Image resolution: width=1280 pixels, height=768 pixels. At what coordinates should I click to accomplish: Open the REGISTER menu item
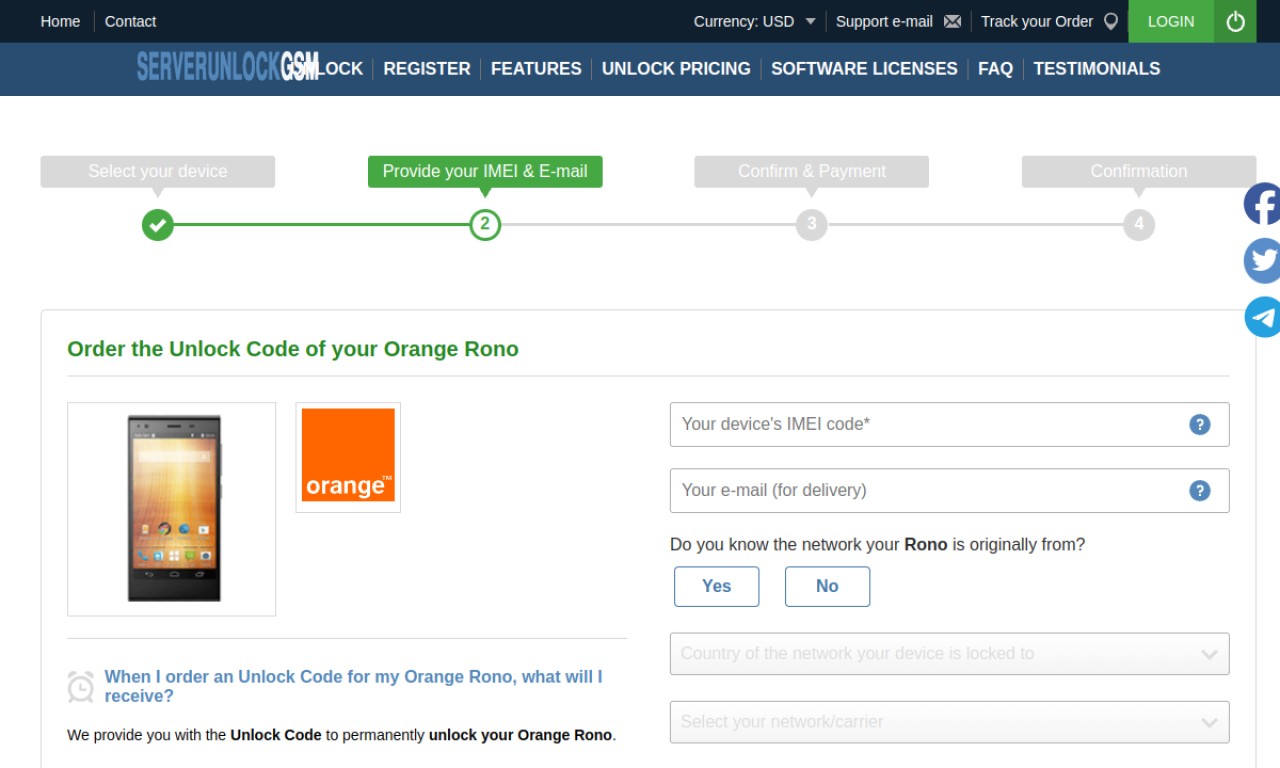coord(427,69)
